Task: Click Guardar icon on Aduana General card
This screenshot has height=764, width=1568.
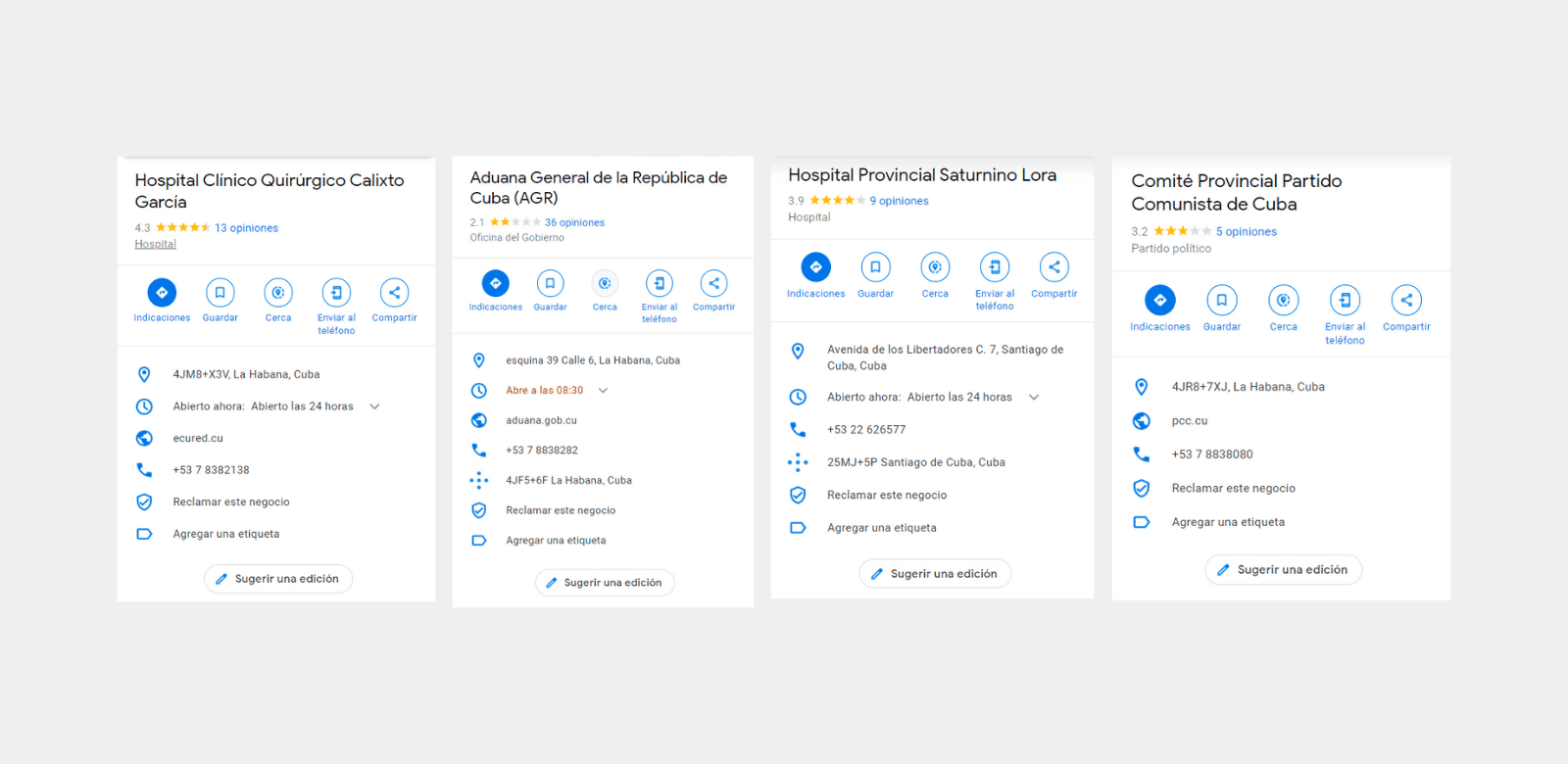Action: tap(550, 283)
